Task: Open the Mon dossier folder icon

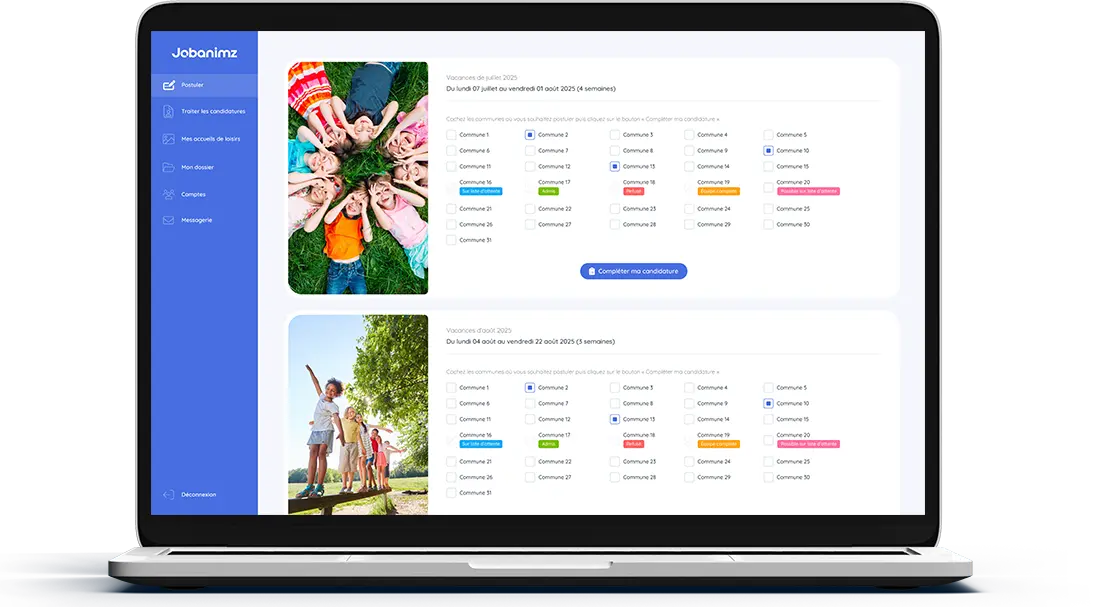Action: tap(168, 167)
